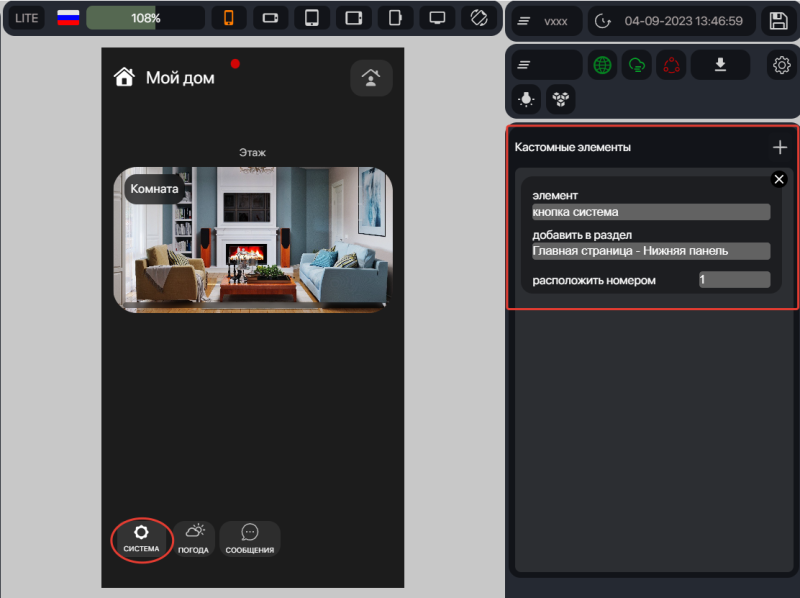Click the 'Мой дом' home title
800x598 pixels.
click(180, 78)
